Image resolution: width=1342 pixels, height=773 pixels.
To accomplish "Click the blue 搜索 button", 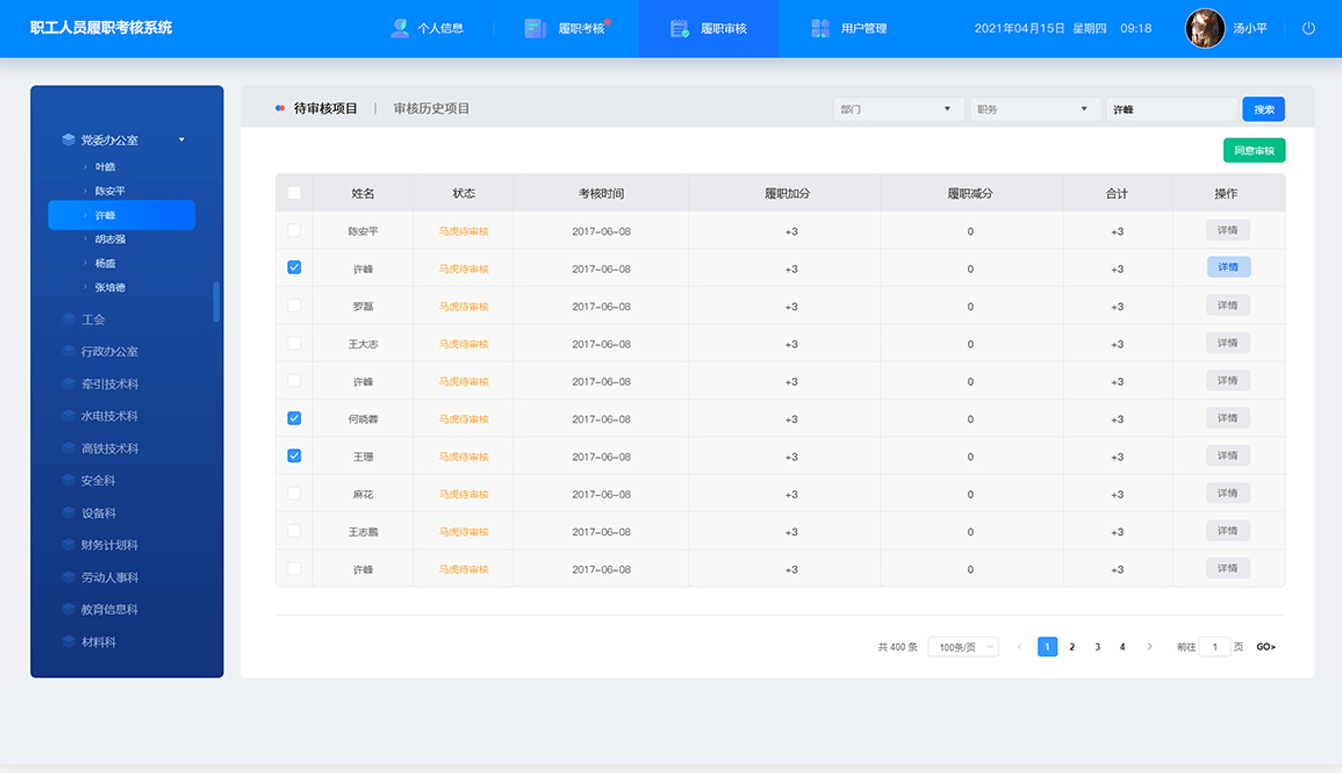I will coord(1263,109).
